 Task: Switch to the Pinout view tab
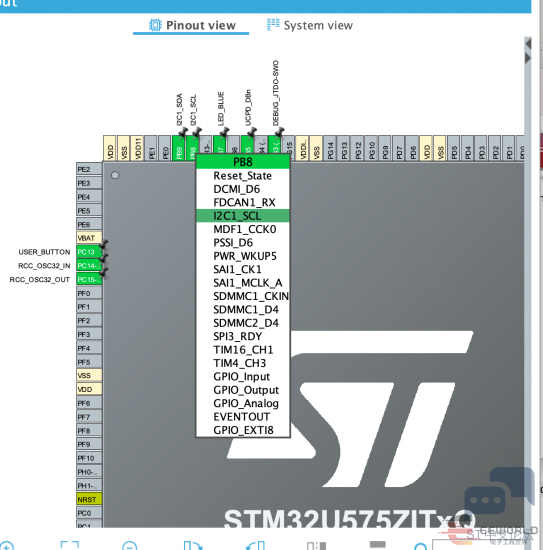(x=192, y=26)
